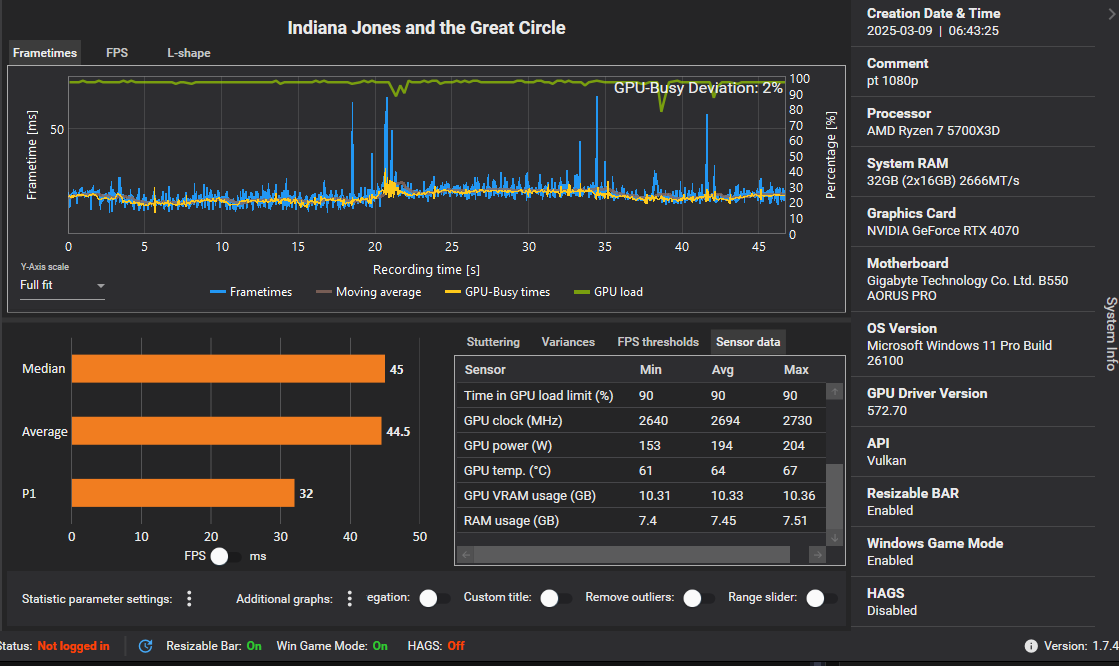The height and width of the screenshot is (666, 1119).
Task: Click GPU driver version 572.70
Action: pyautogui.click(x=887, y=410)
